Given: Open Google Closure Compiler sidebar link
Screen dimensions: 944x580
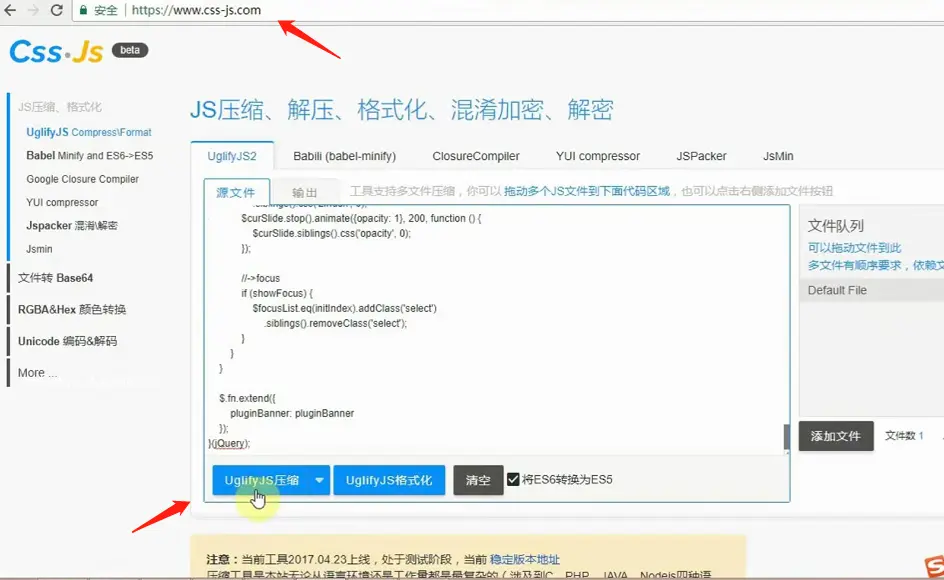Looking at the screenshot, I should point(82,179).
